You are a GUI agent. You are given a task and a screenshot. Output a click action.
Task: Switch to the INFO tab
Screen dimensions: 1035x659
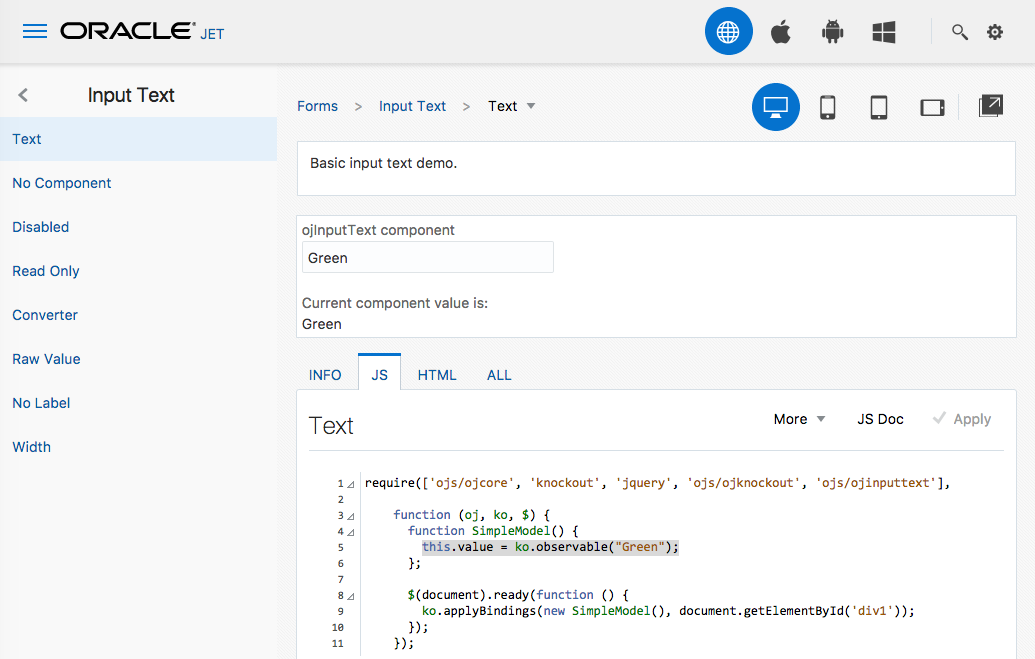(325, 375)
